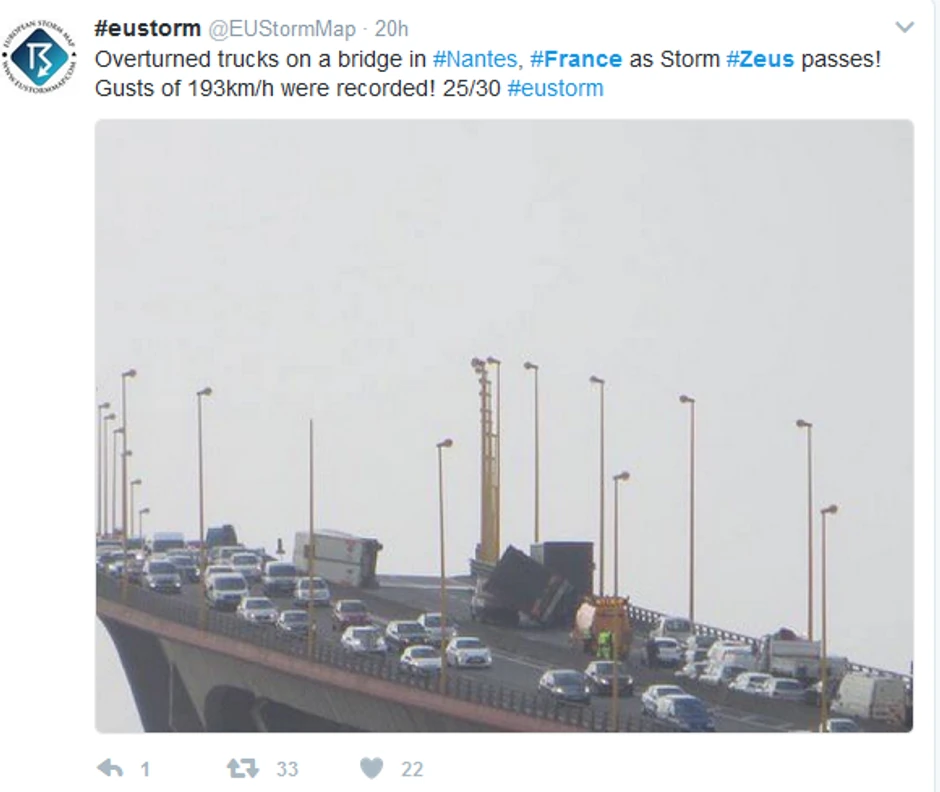Open the #Zeus hashtag link

[760, 59]
